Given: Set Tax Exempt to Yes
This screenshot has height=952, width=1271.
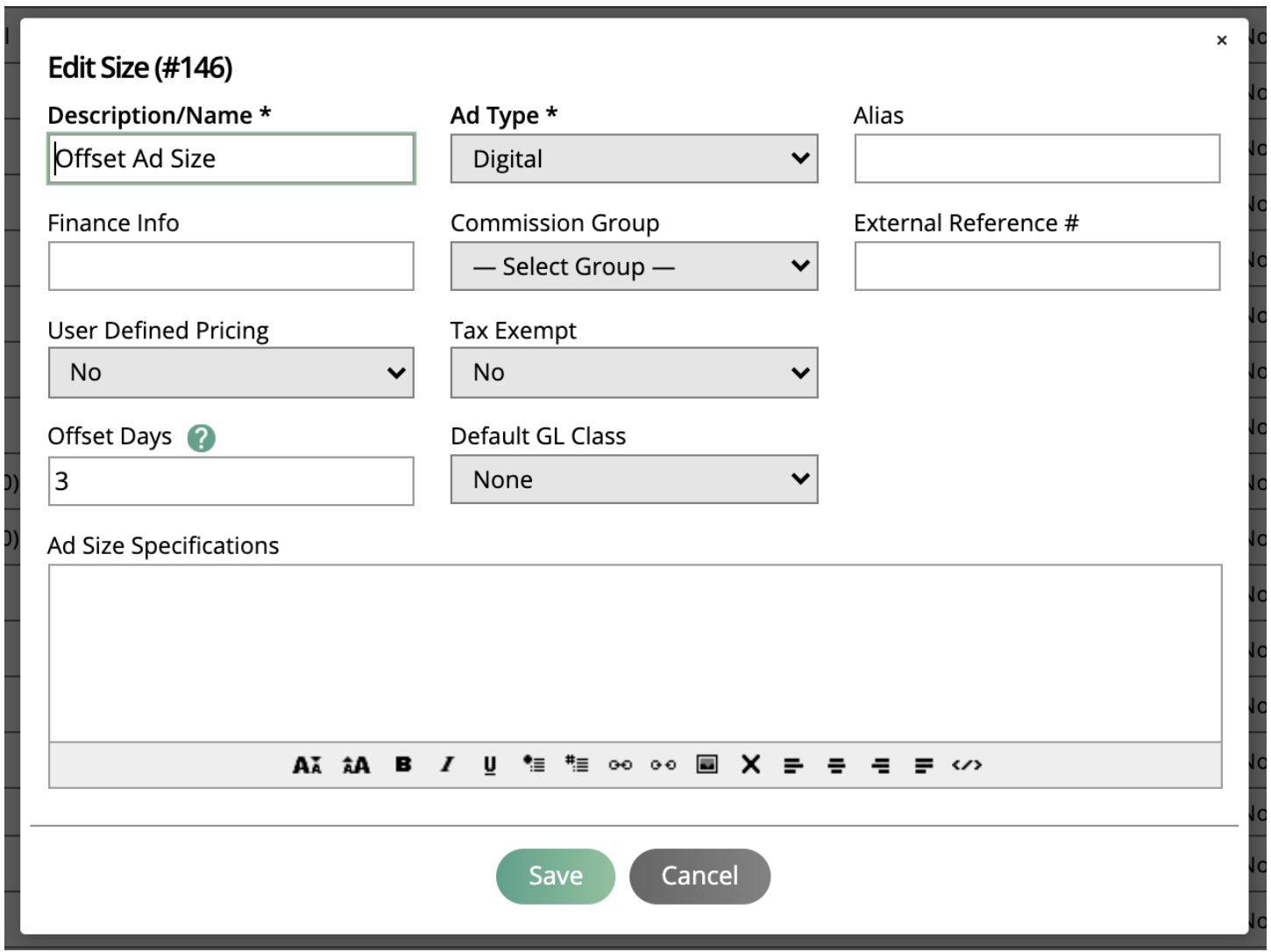Looking at the screenshot, I should point(633,372).
